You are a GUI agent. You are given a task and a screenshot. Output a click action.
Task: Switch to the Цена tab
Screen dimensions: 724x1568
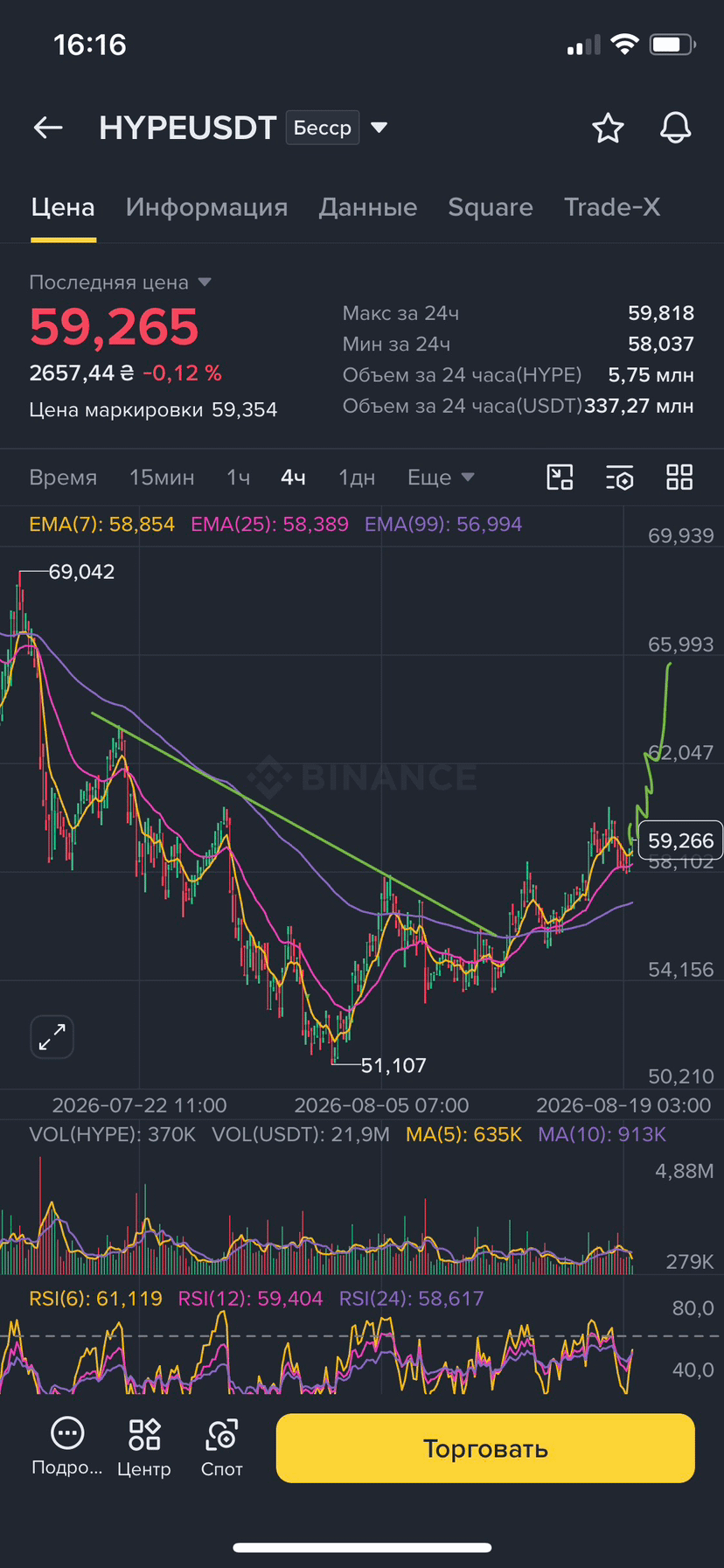pyautogui.click(x=63, y=207)
